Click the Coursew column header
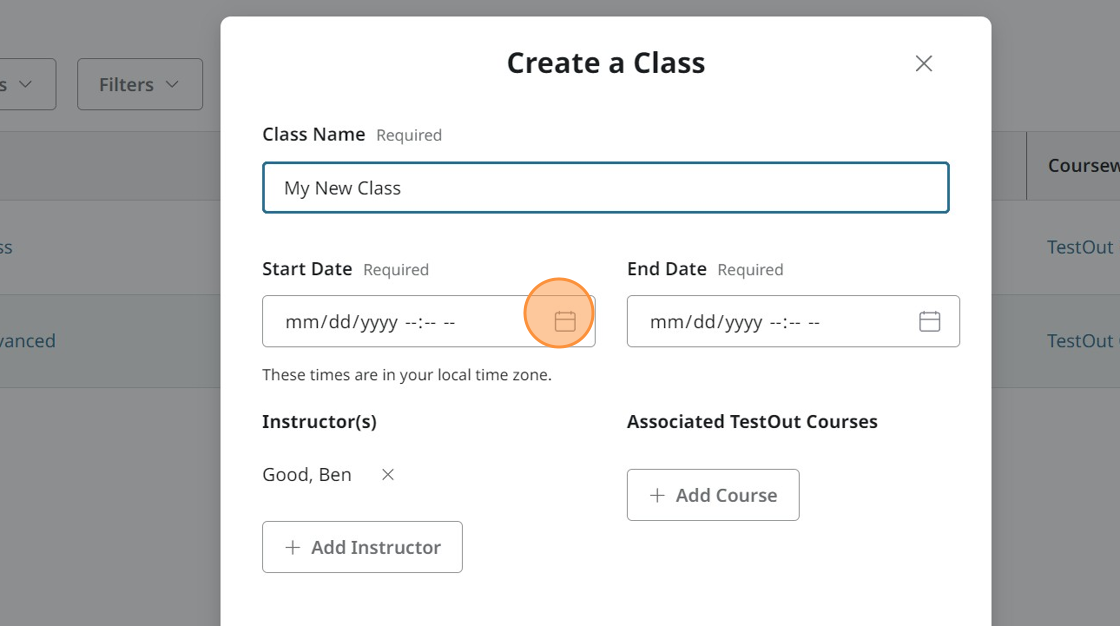1120x626 pixels. 1082,165
